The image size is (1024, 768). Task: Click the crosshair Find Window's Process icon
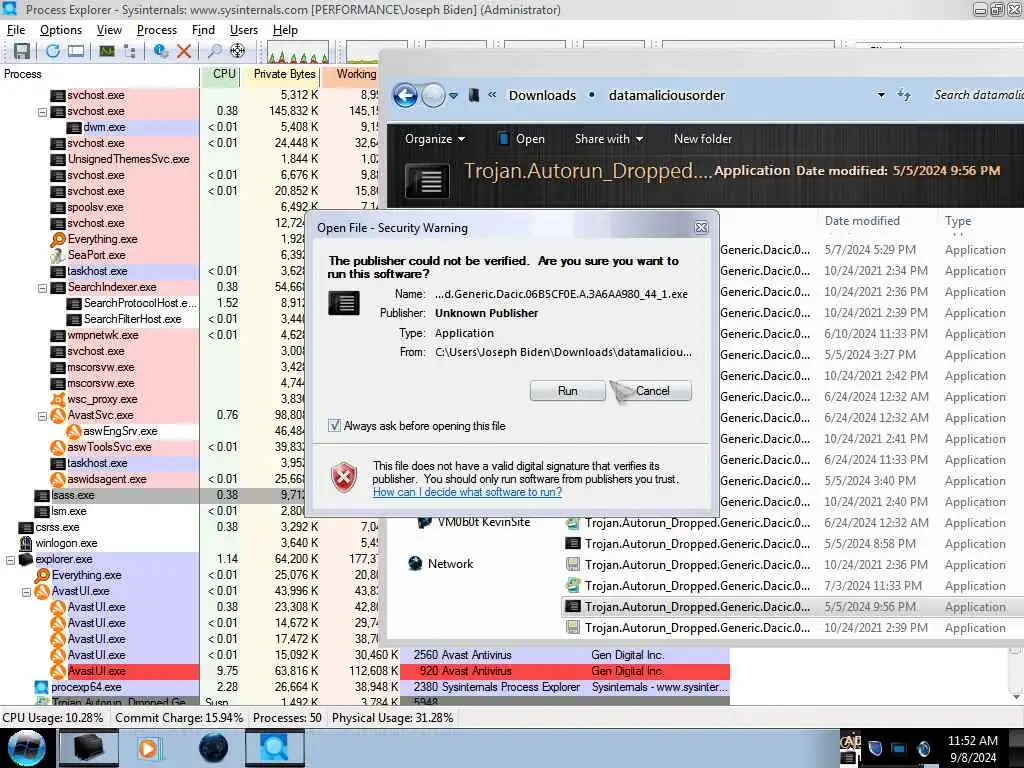[238, 51]
